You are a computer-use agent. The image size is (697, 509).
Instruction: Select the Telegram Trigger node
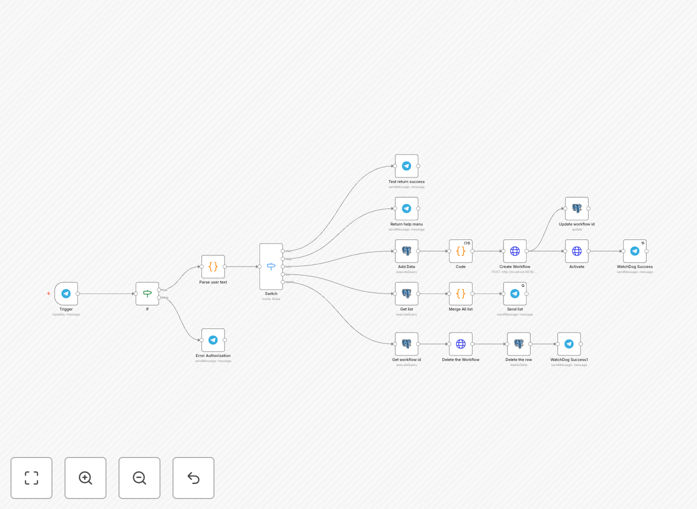click(x=66, y=293)
